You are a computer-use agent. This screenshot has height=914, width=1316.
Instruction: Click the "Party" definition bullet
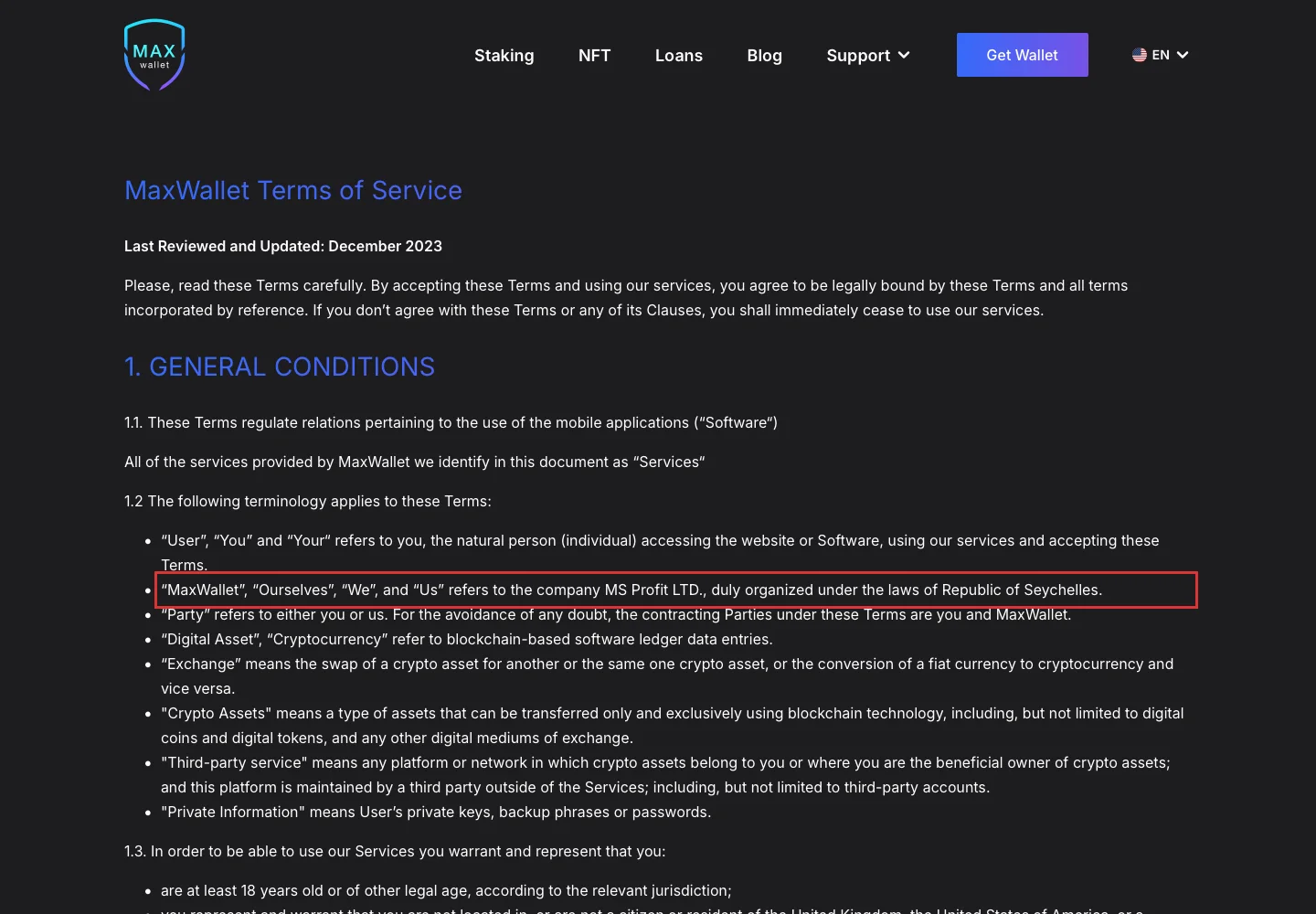coord(616,614)
